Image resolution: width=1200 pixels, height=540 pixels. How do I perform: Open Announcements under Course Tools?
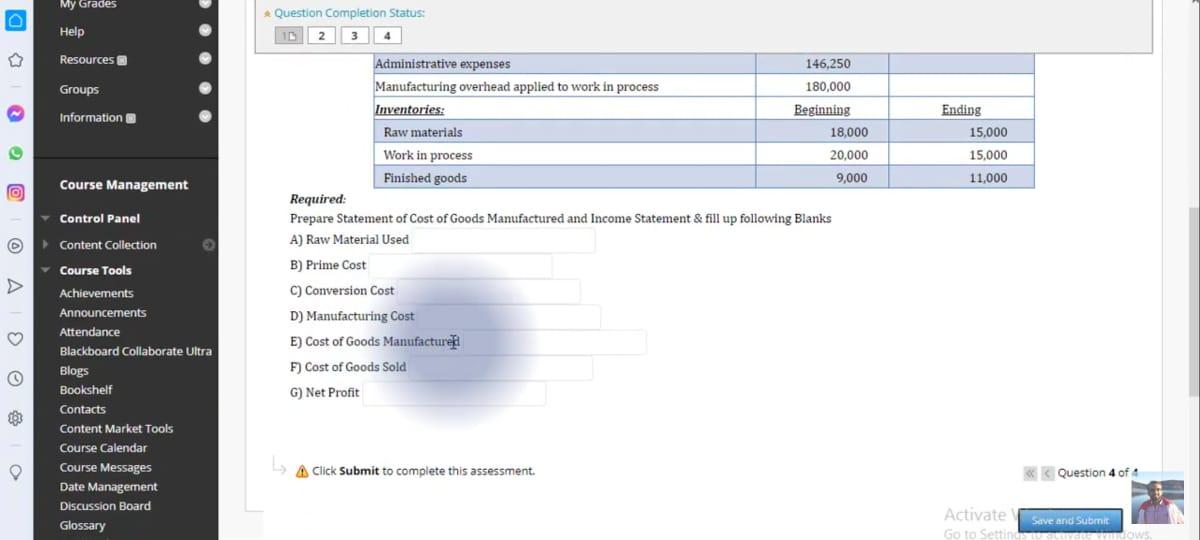click(103, 312)
